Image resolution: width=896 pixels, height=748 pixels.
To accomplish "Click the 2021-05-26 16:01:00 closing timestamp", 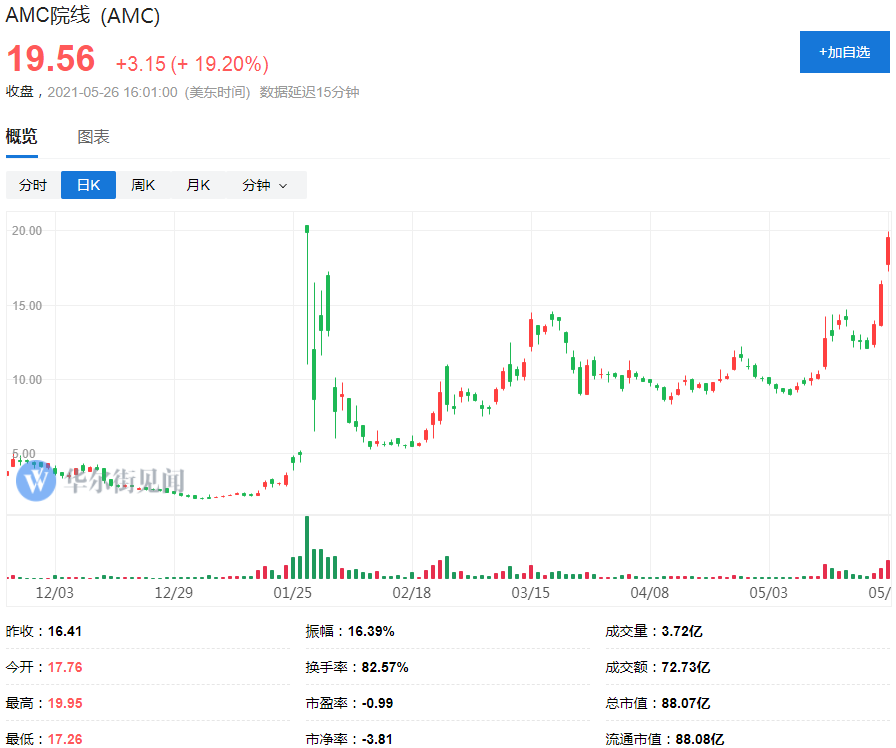I will click(112, 92).
